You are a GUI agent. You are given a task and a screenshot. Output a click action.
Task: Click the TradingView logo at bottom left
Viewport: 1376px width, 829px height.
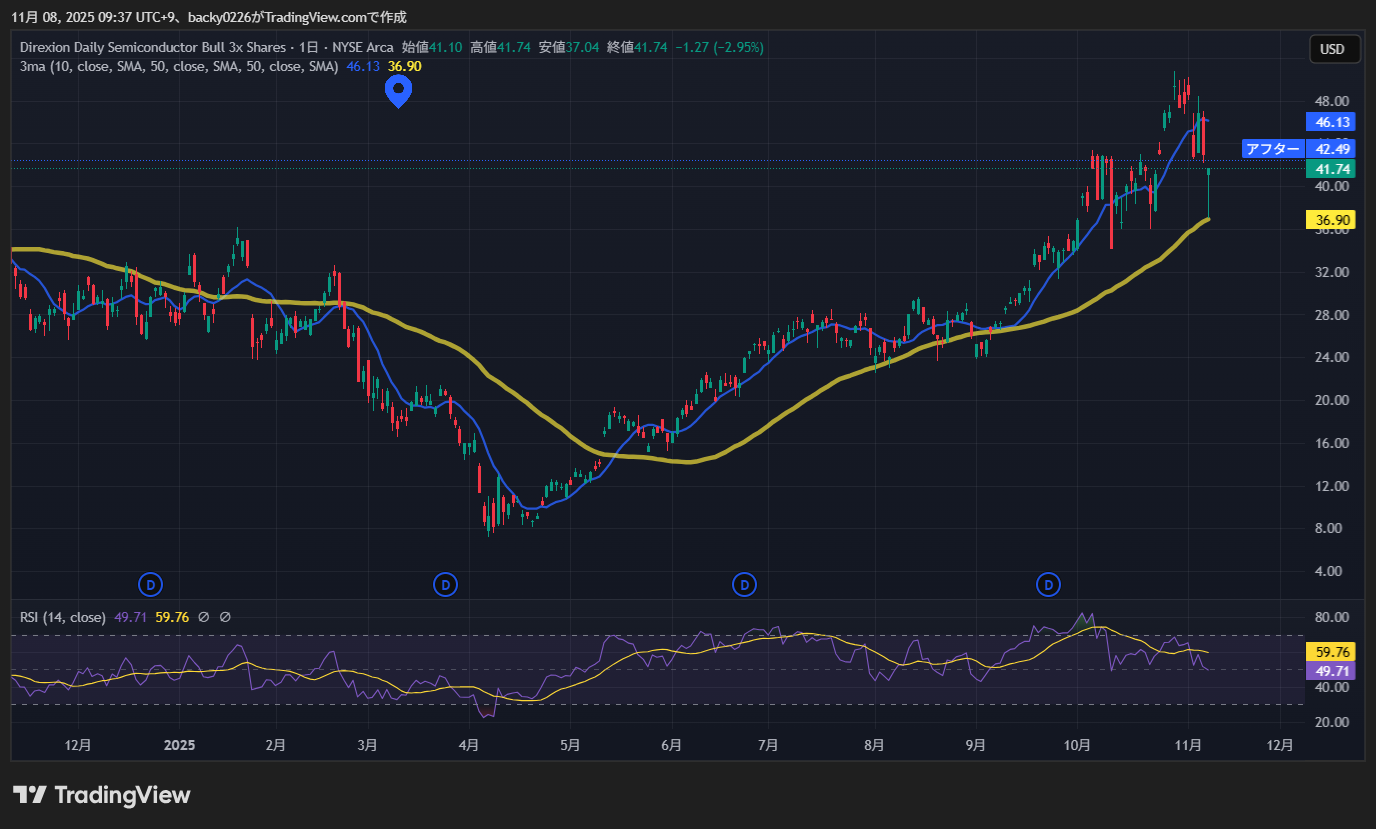point(101,795)
